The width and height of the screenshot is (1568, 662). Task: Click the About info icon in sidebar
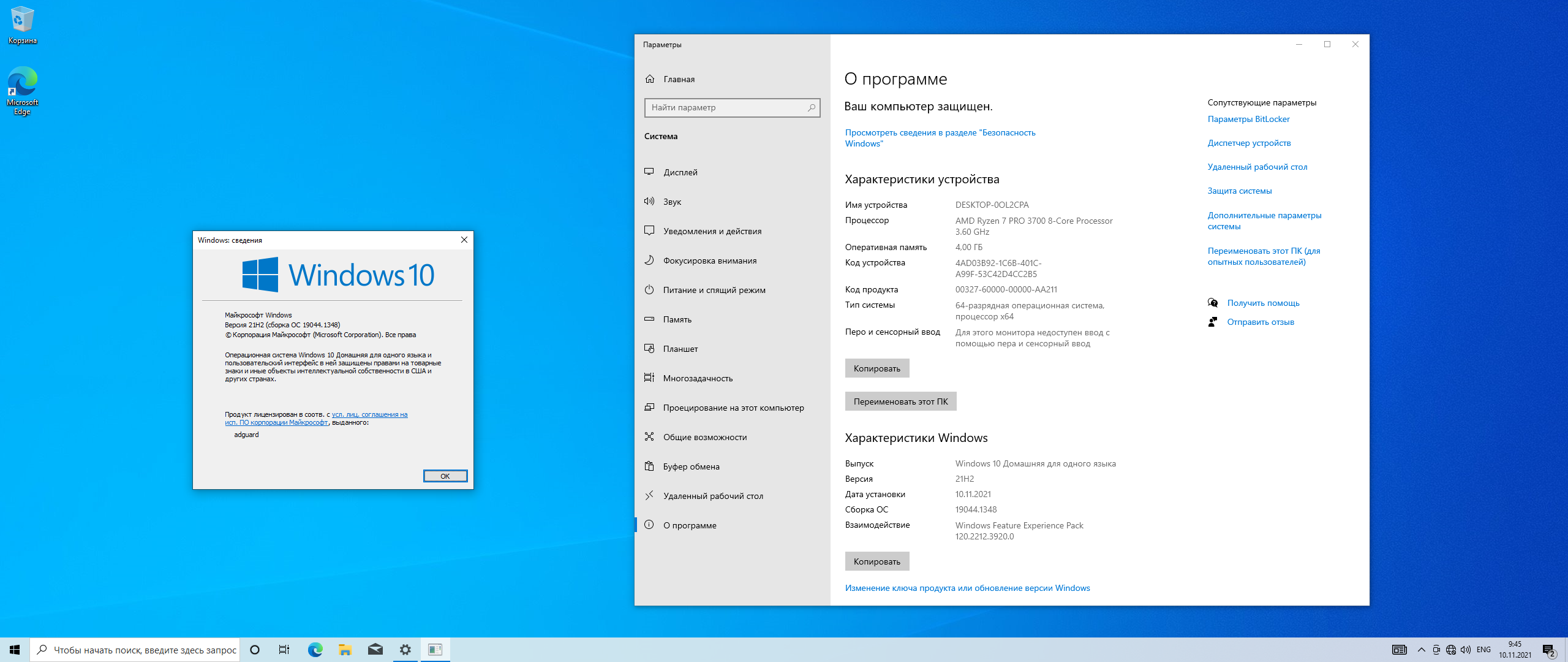click(x=649, y=525)
